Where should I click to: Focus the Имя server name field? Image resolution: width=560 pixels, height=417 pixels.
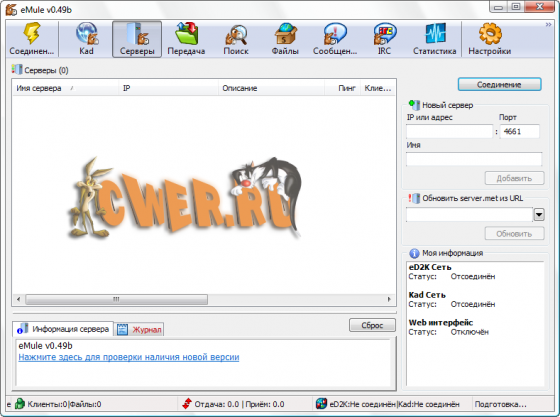(x=474, y=159)
